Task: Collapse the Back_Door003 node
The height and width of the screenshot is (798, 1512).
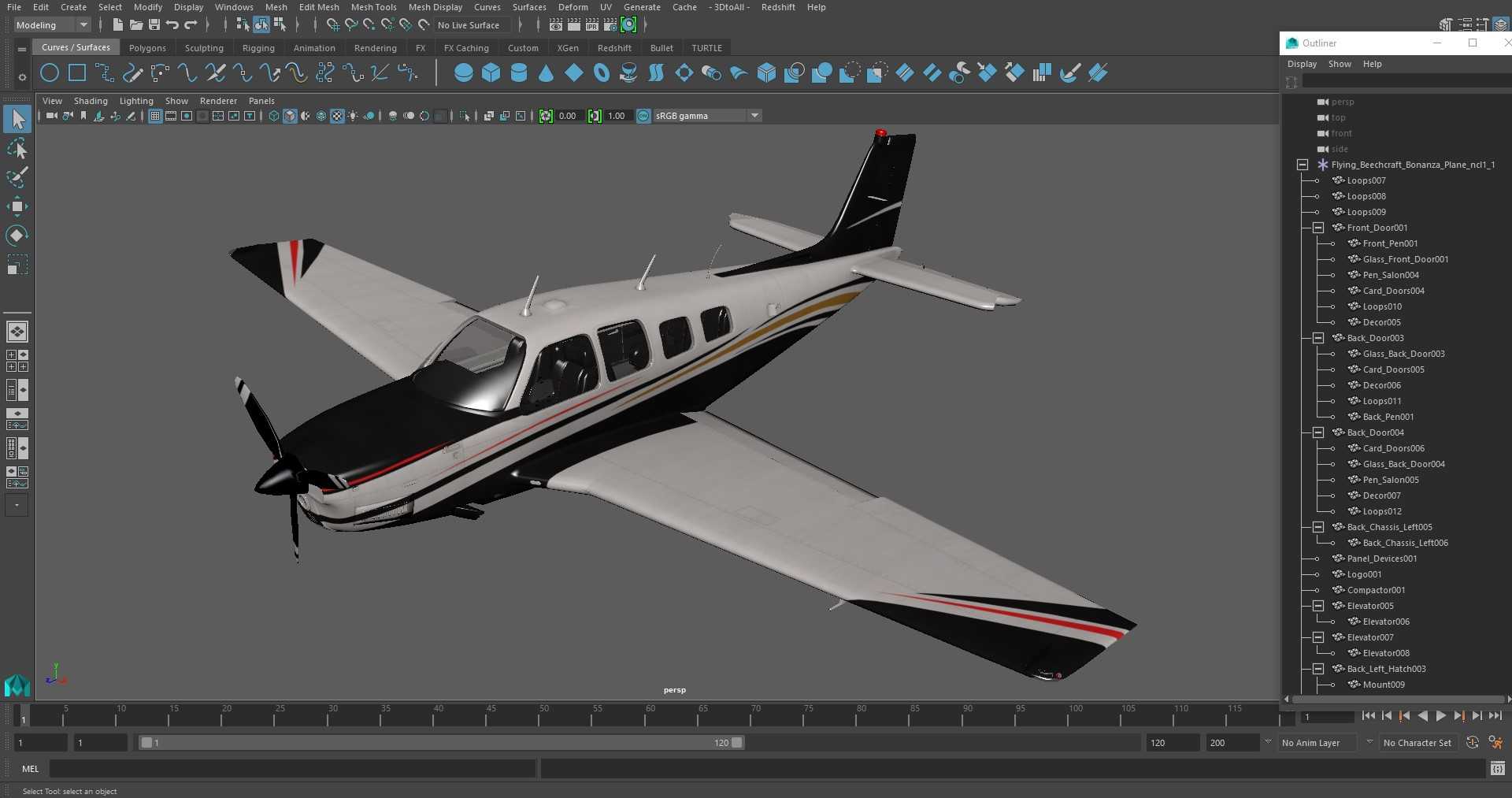Action: click(1318, 338)
